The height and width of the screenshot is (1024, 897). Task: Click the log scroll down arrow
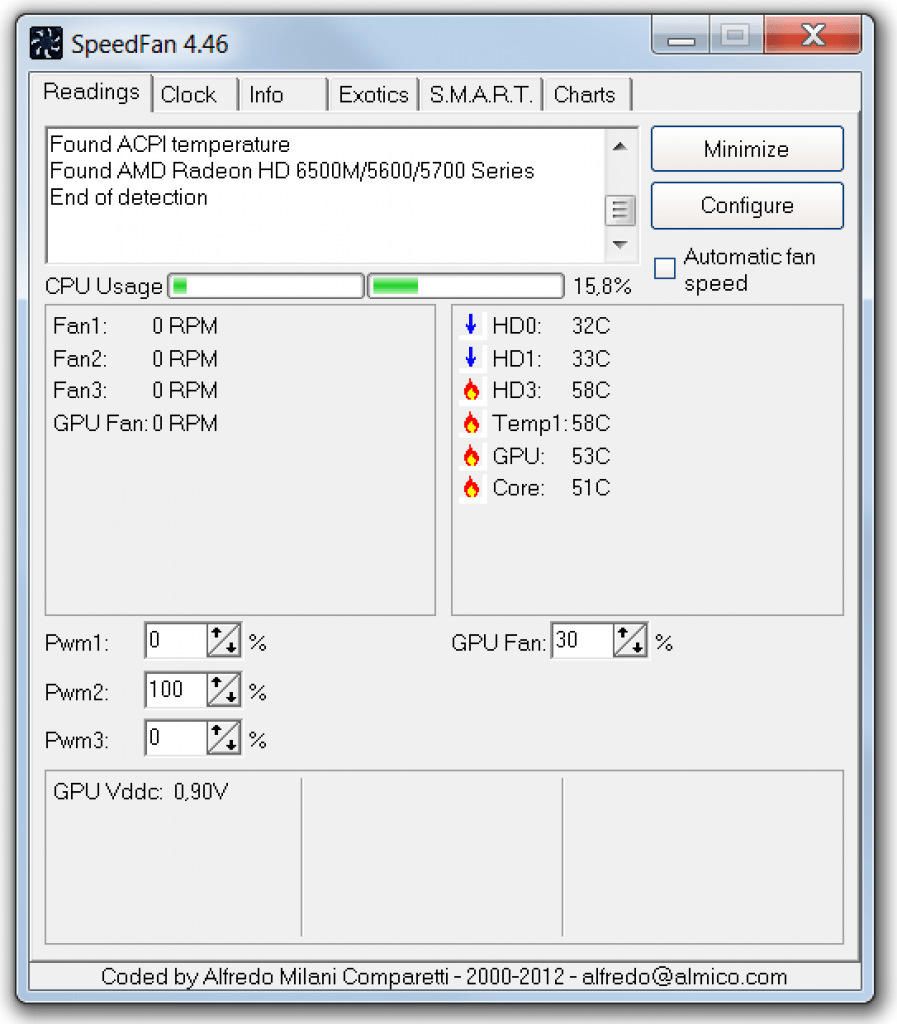pyautogui.click(x=620, y=245)
